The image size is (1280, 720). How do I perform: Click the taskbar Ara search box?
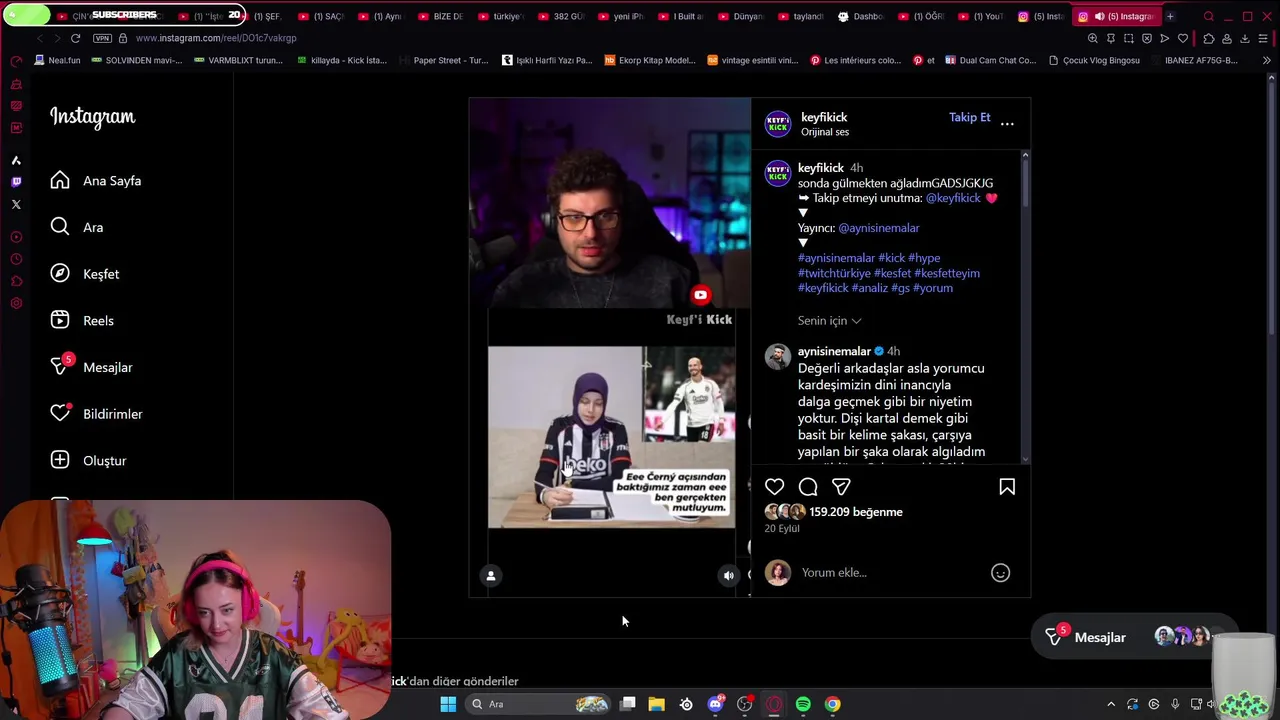[x=537, y=704]
